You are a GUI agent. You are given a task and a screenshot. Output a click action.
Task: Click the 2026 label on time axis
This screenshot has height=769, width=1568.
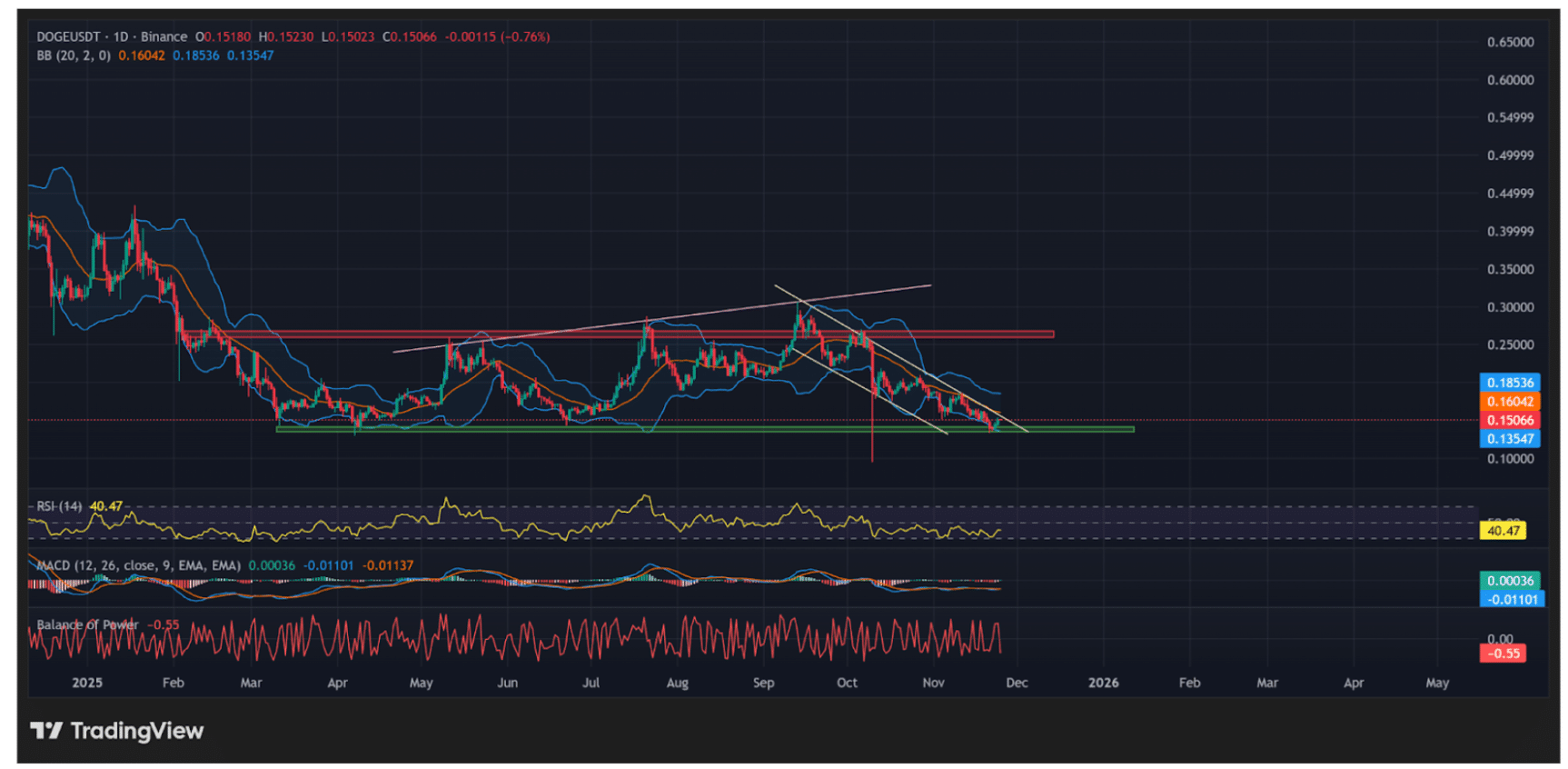click(1103, 683)
